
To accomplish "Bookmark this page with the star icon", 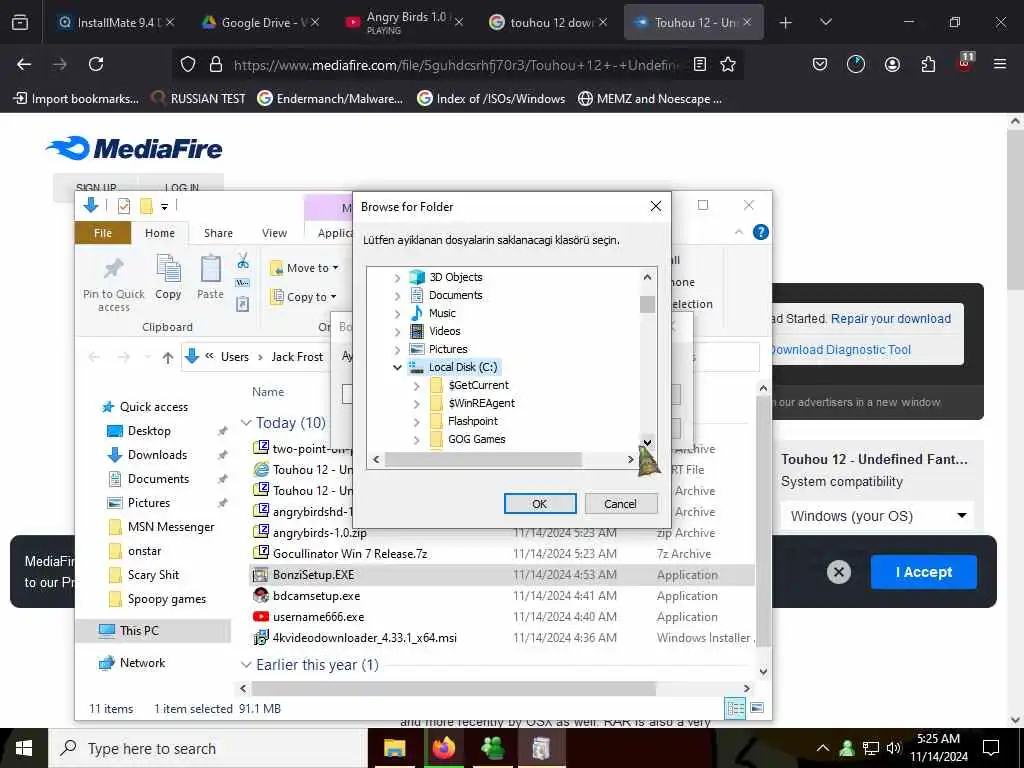I will coord(728,64).
